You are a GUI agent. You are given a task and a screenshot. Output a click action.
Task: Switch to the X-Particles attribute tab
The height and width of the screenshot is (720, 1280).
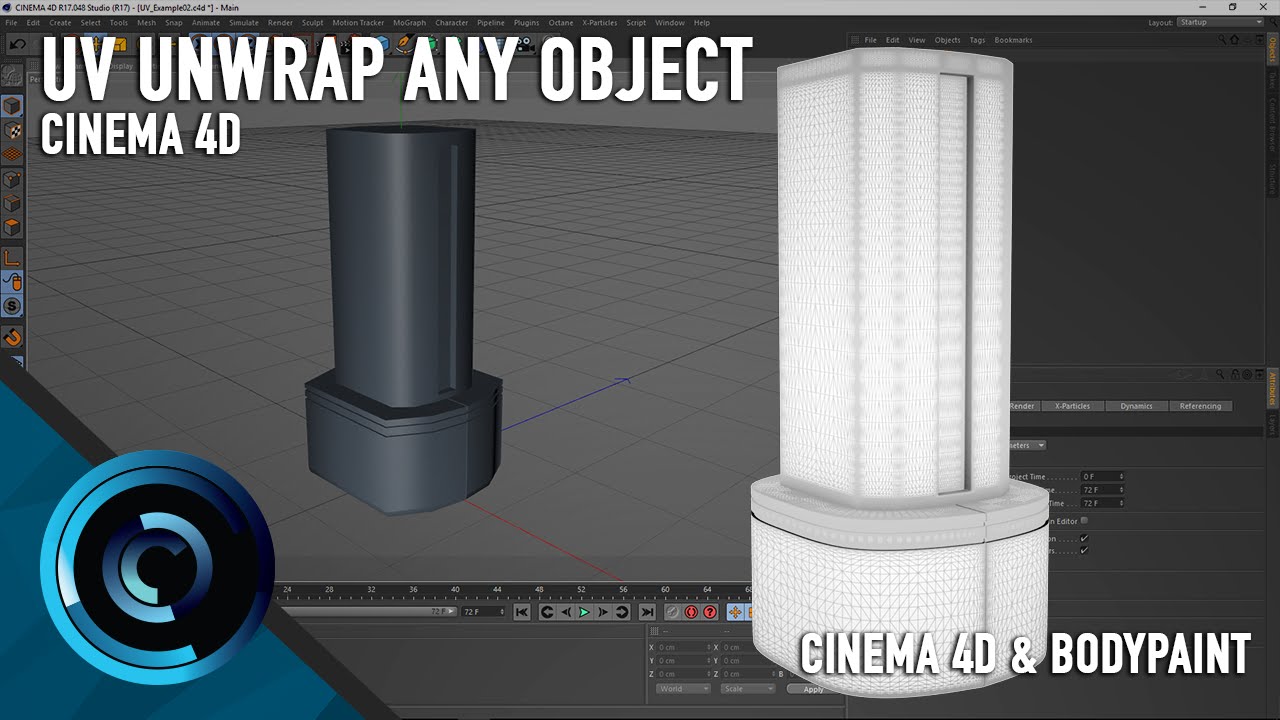[x=1073, y=406]
